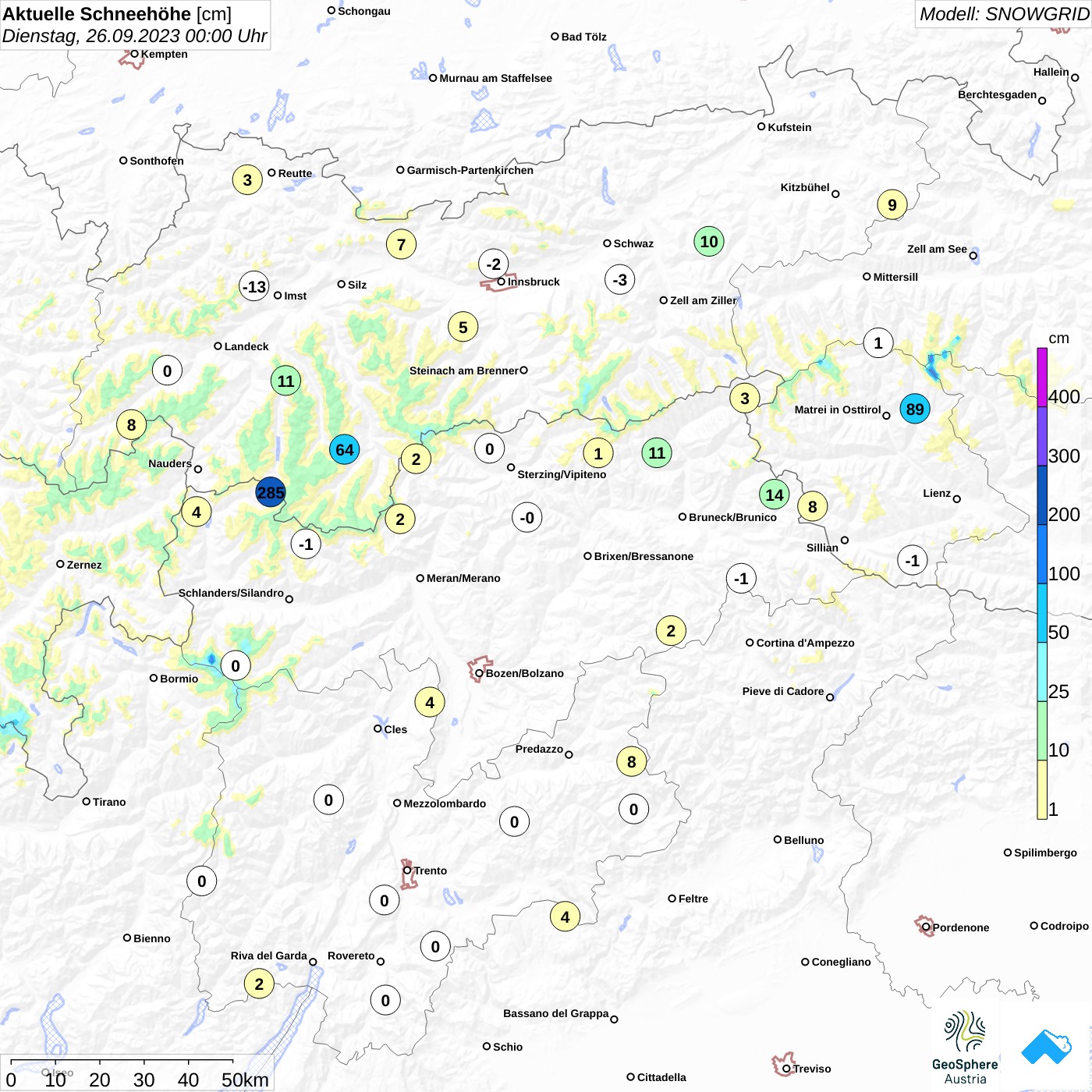
Task: Click the Treviso city label
Action: (x=812, y=1069)
